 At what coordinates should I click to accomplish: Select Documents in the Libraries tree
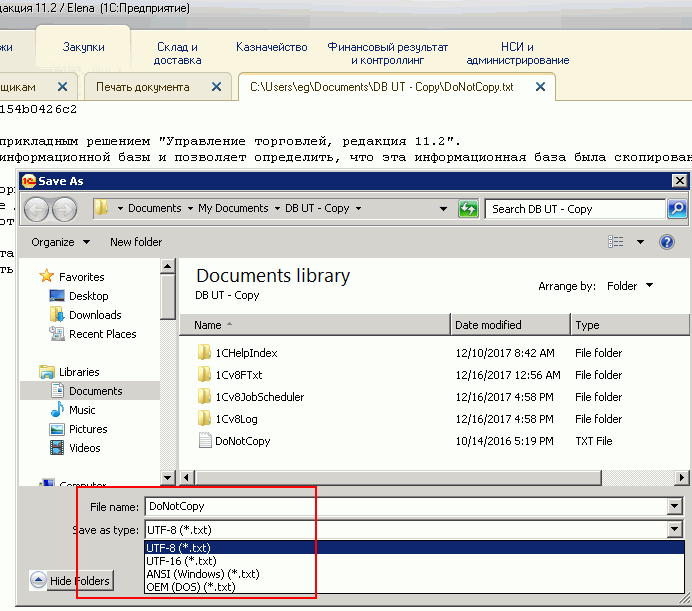[x=95, y=391]
